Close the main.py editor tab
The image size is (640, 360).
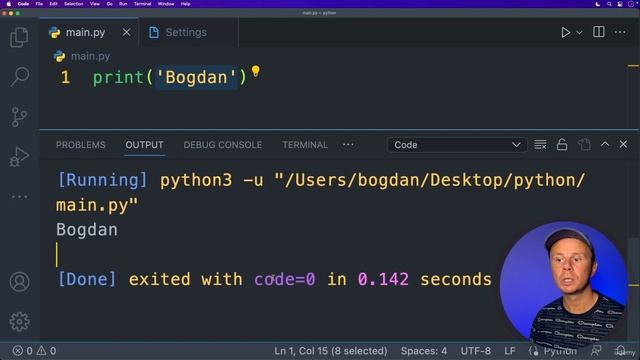127,32
